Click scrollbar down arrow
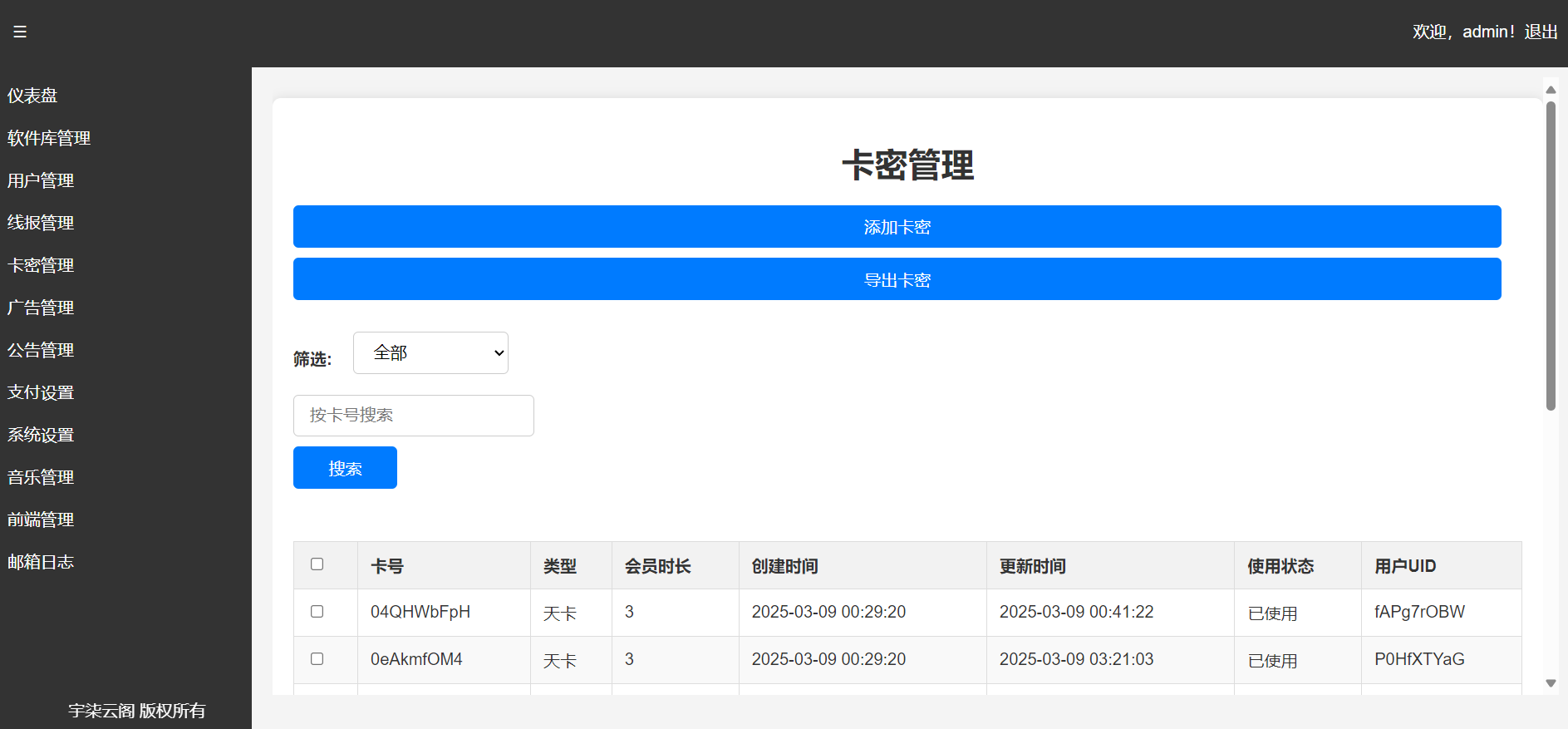 (x=1551, y=683)
